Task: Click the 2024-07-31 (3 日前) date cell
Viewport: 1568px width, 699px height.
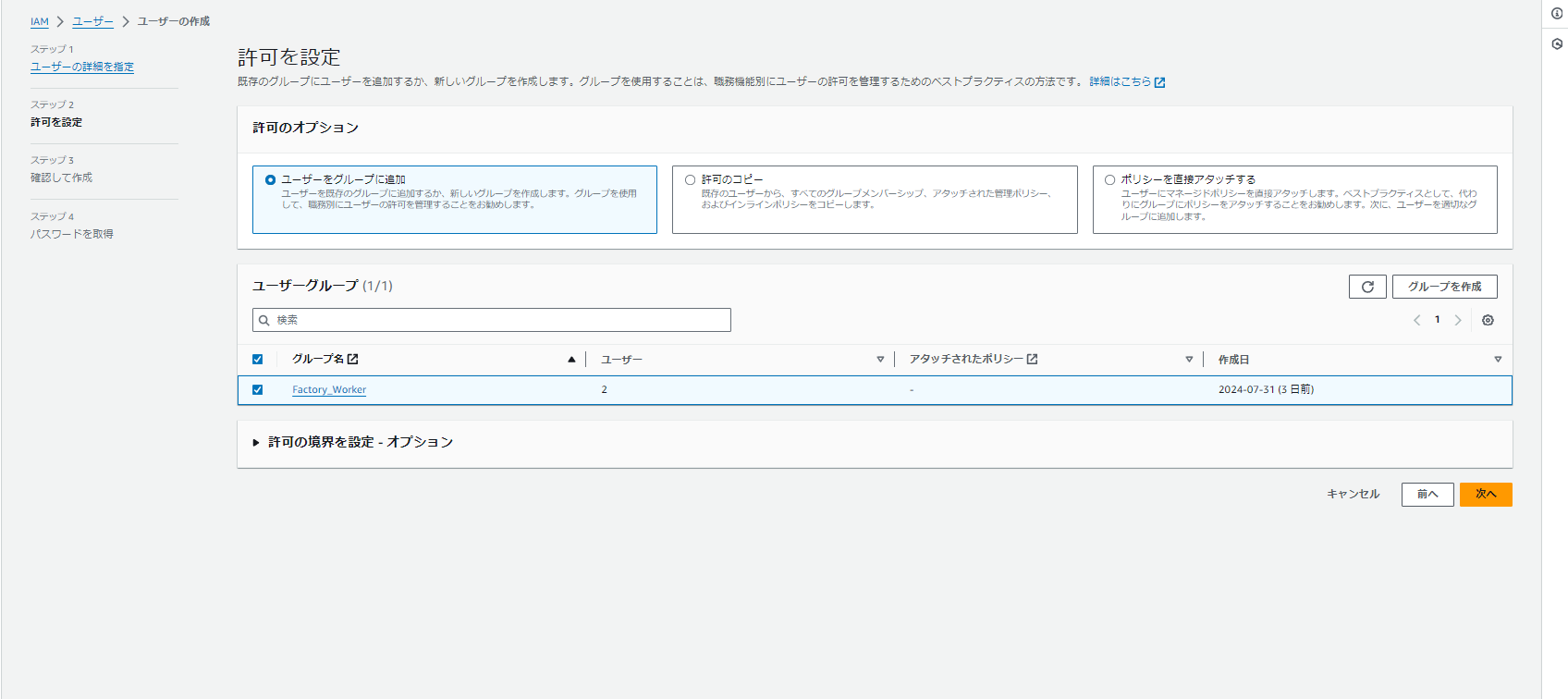Action: click(x=1266, y=389)
